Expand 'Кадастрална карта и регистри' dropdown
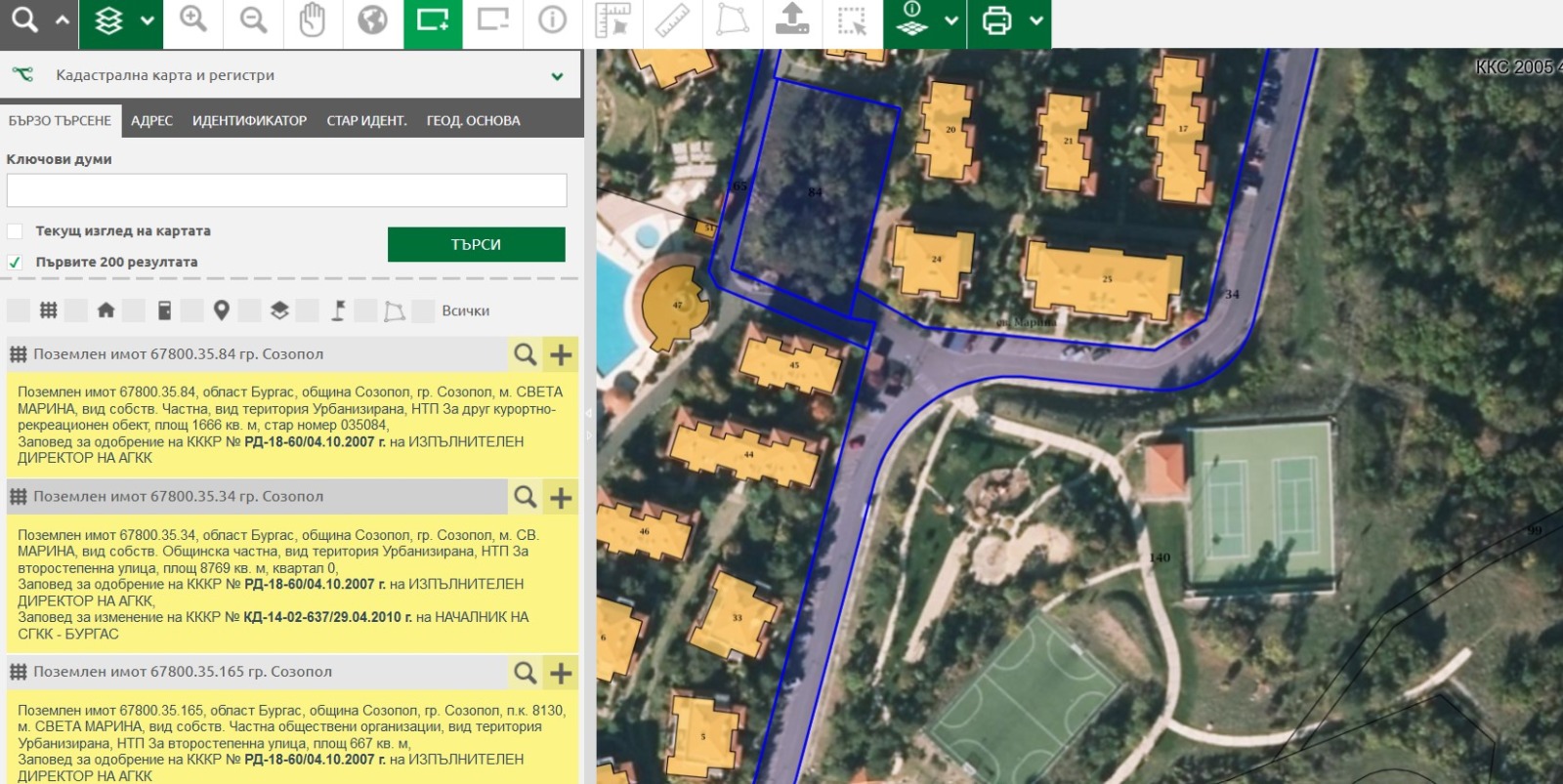Screen dimensions: 1563x784 tap(557, 76)
